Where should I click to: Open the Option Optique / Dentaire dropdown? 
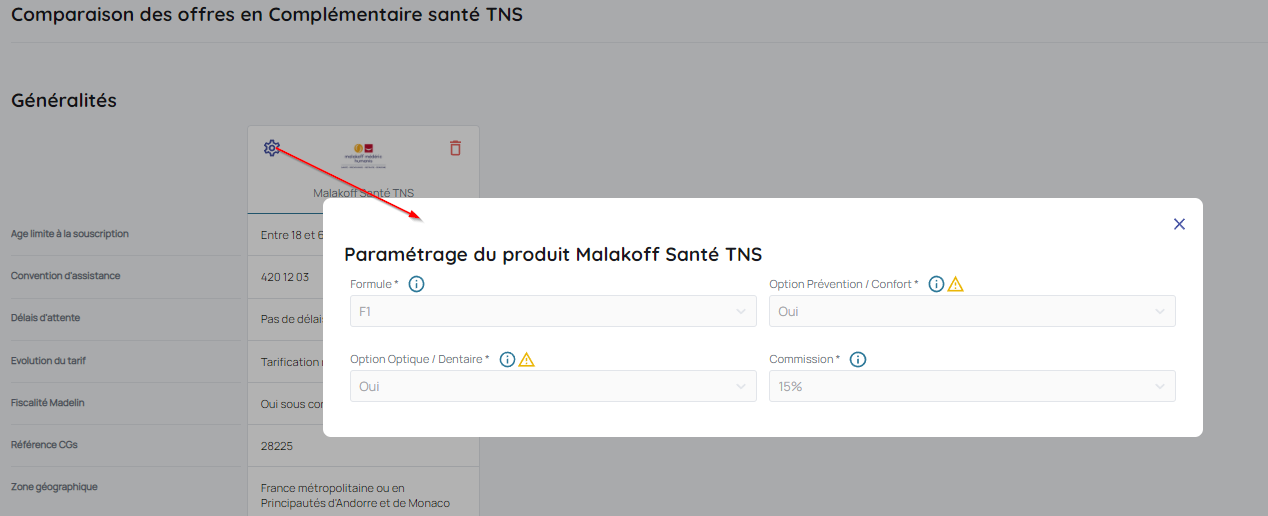(x=552, y=386)
